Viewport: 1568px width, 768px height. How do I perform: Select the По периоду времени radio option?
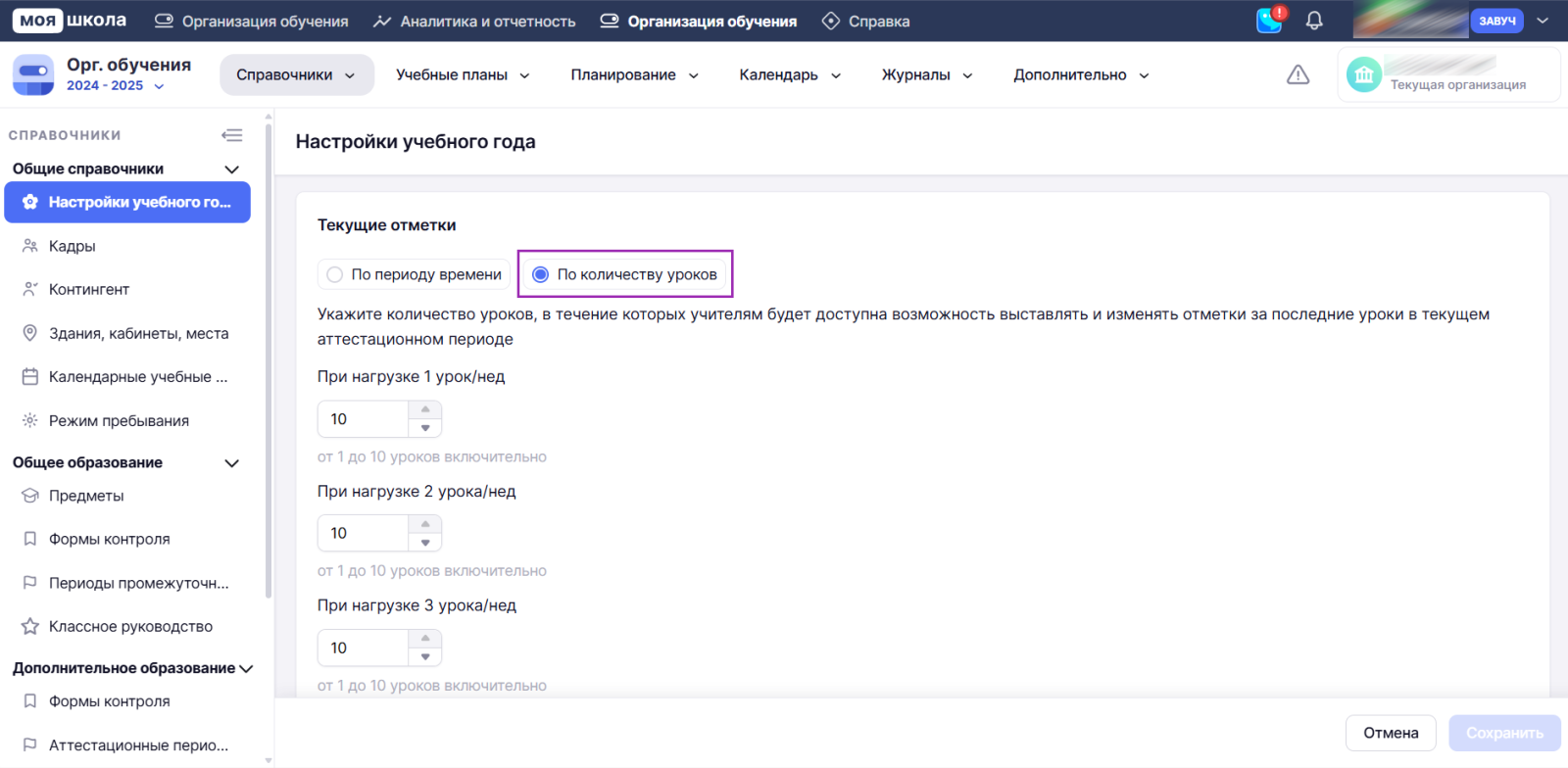point(335,274)
